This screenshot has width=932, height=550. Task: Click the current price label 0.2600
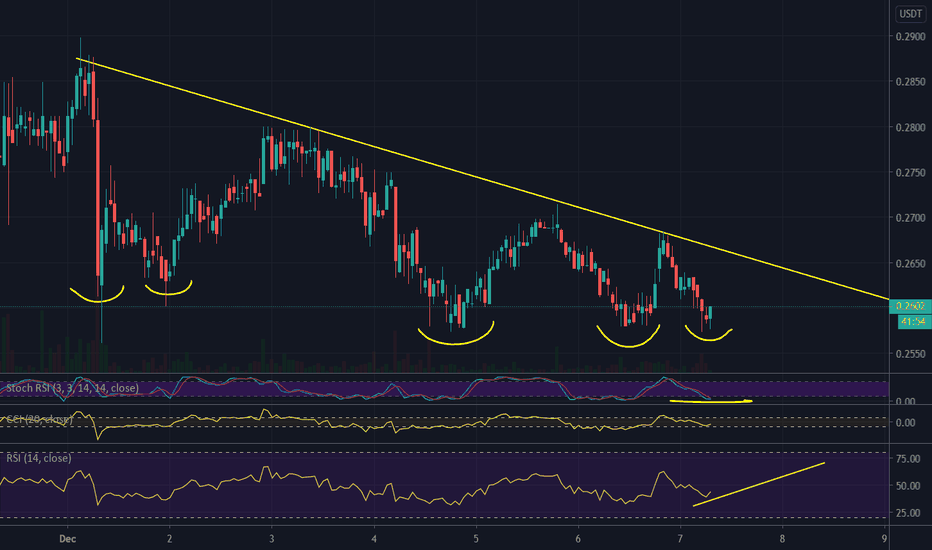(910, 306)
